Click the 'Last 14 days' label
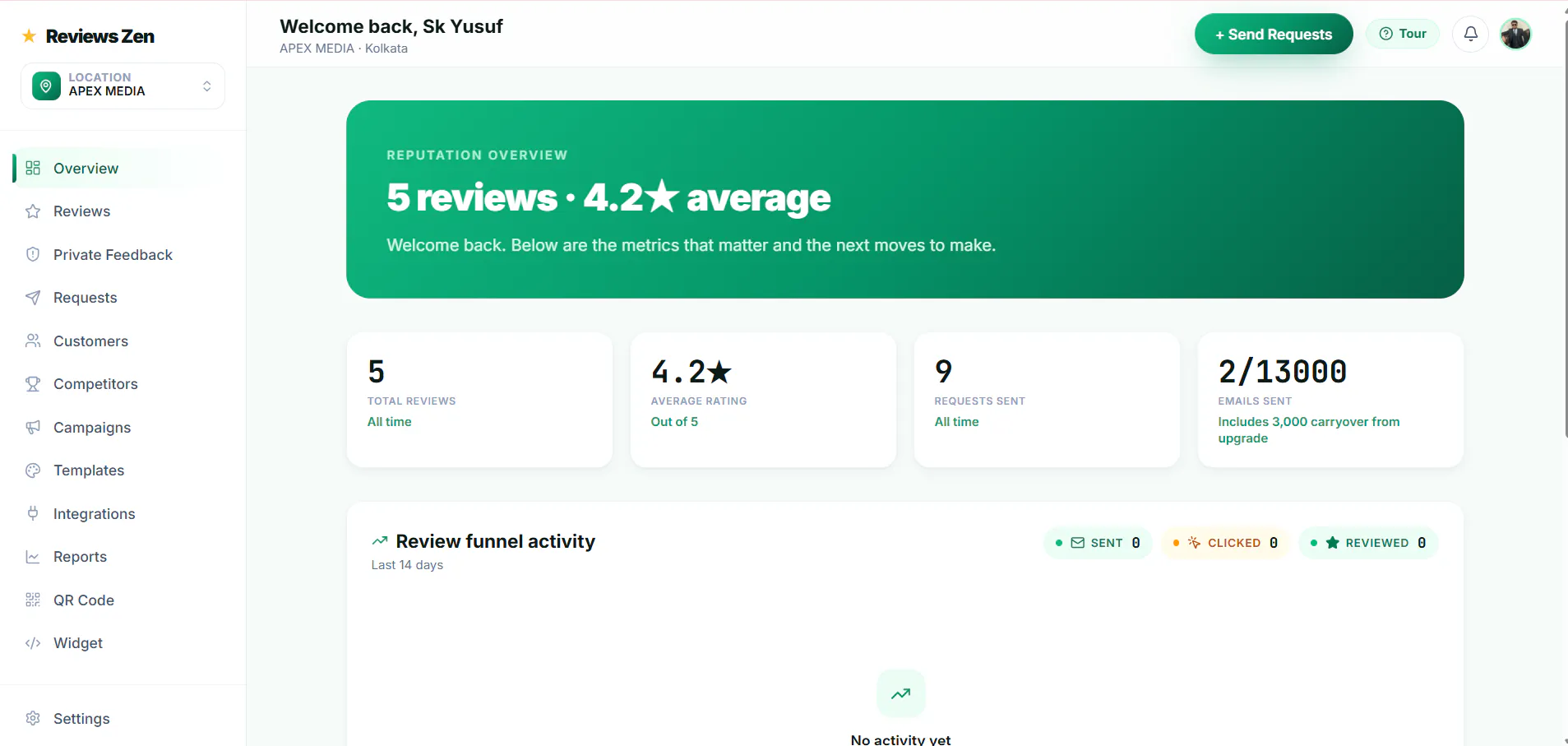Viewport: 1568px width, 746px height. tap(407, 565)
